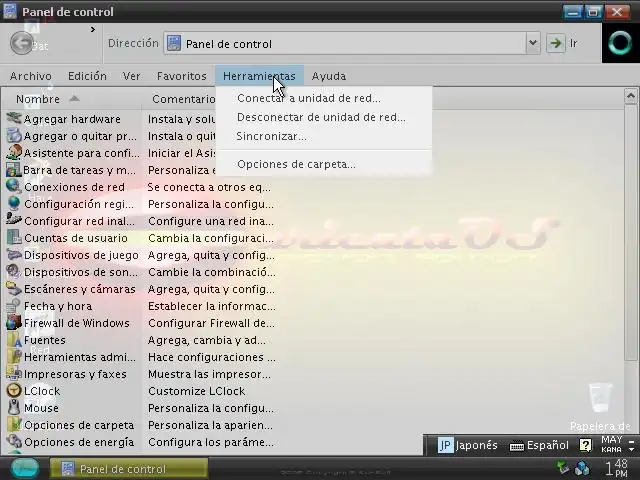This screenshot has height=480, width=640.
Task: Click 'Agrega, cambia y ad...' comment
Action: pyautogui.click(x=207, y=340)
